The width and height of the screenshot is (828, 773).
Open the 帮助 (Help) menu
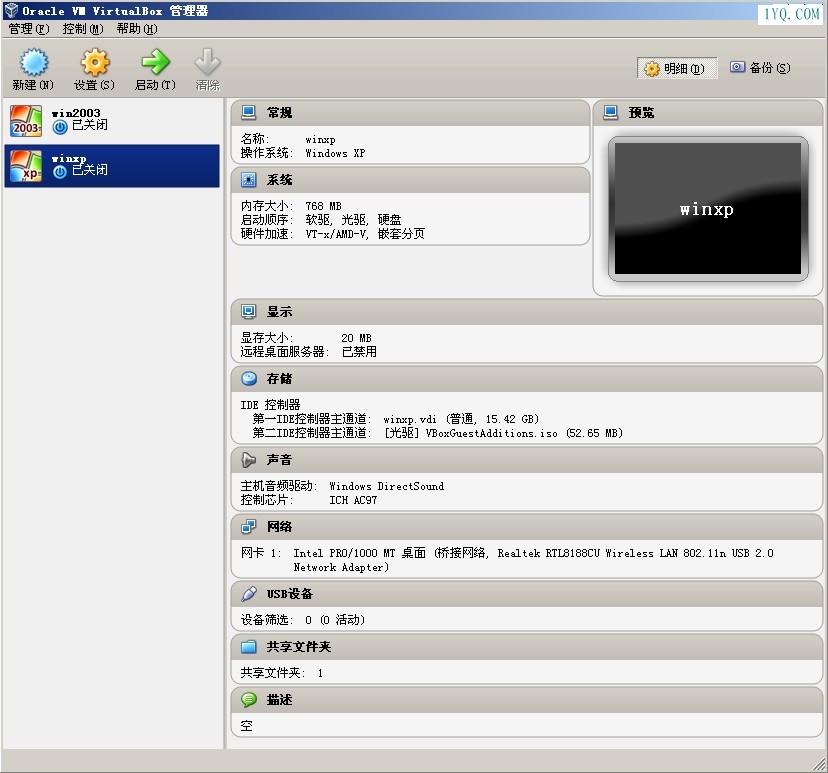pos(137,29)
